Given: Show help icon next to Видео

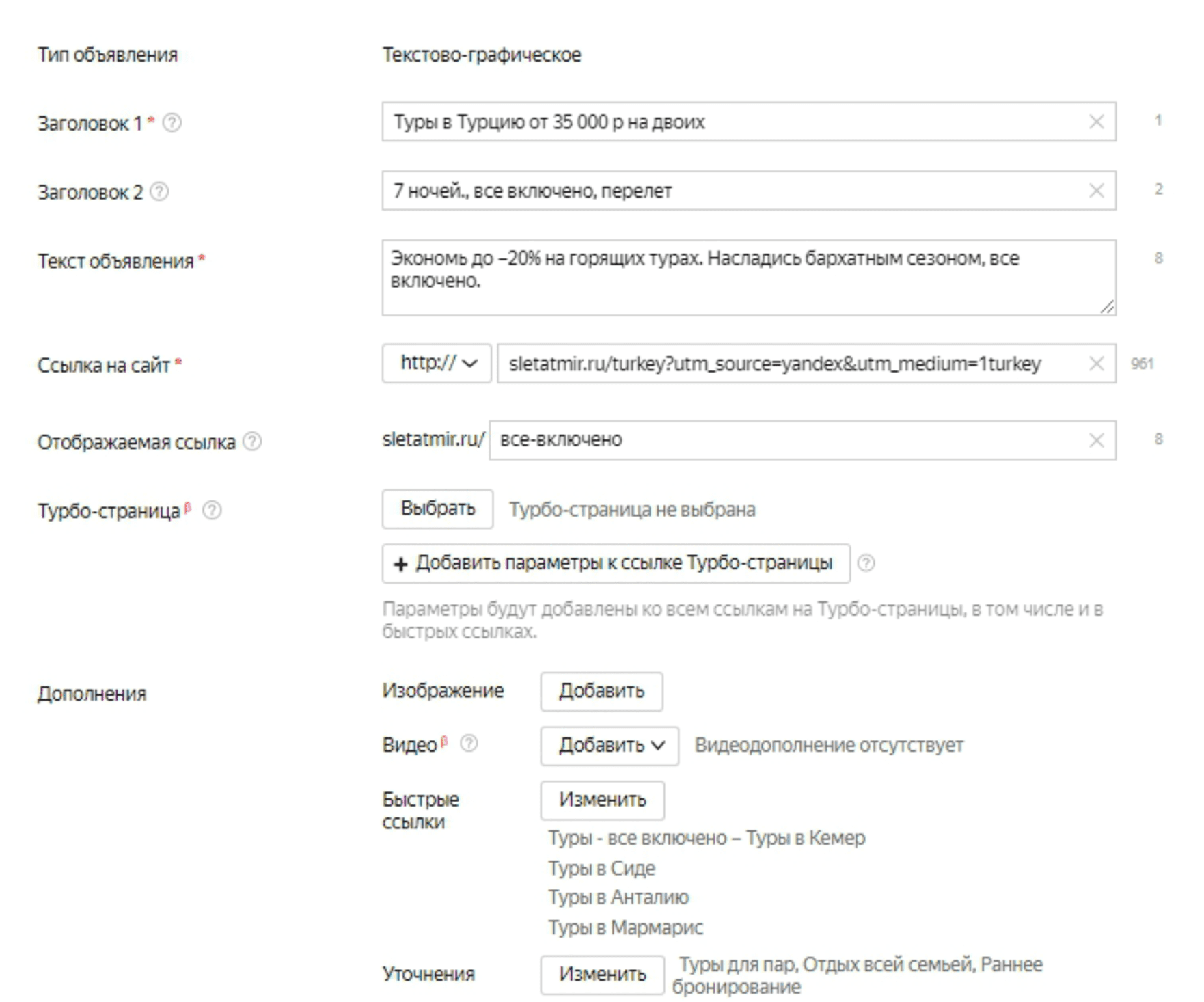Looking at the screenshot, I should pos(469,743).
